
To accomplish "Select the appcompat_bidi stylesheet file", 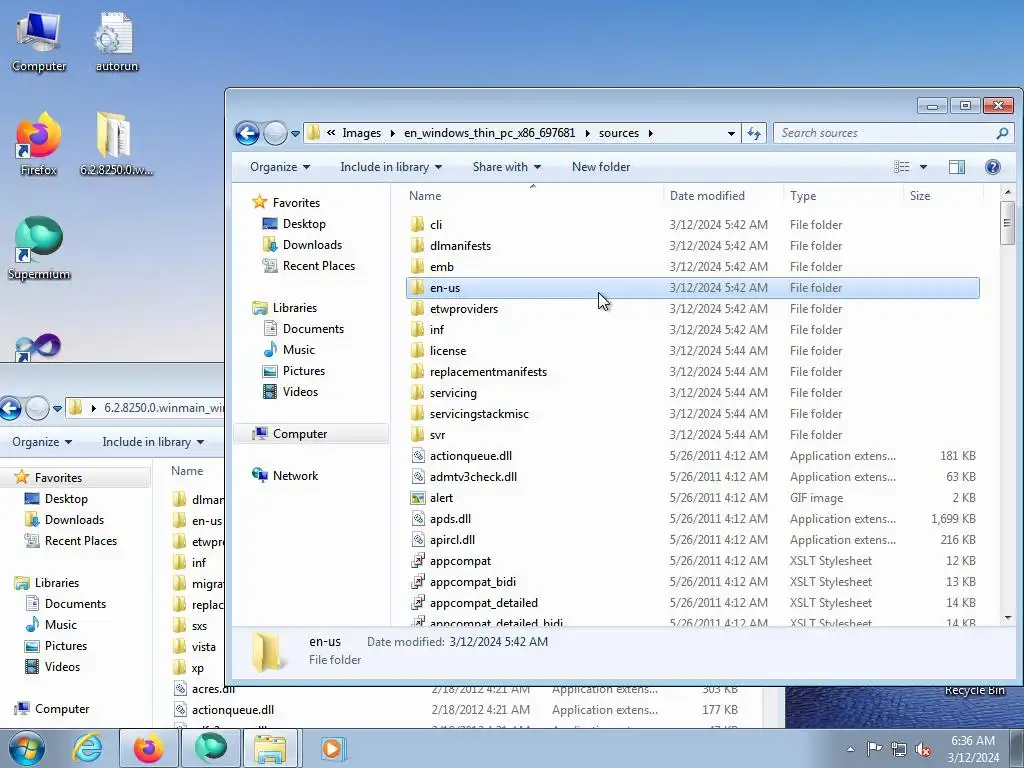I will [x=692, y=582].
